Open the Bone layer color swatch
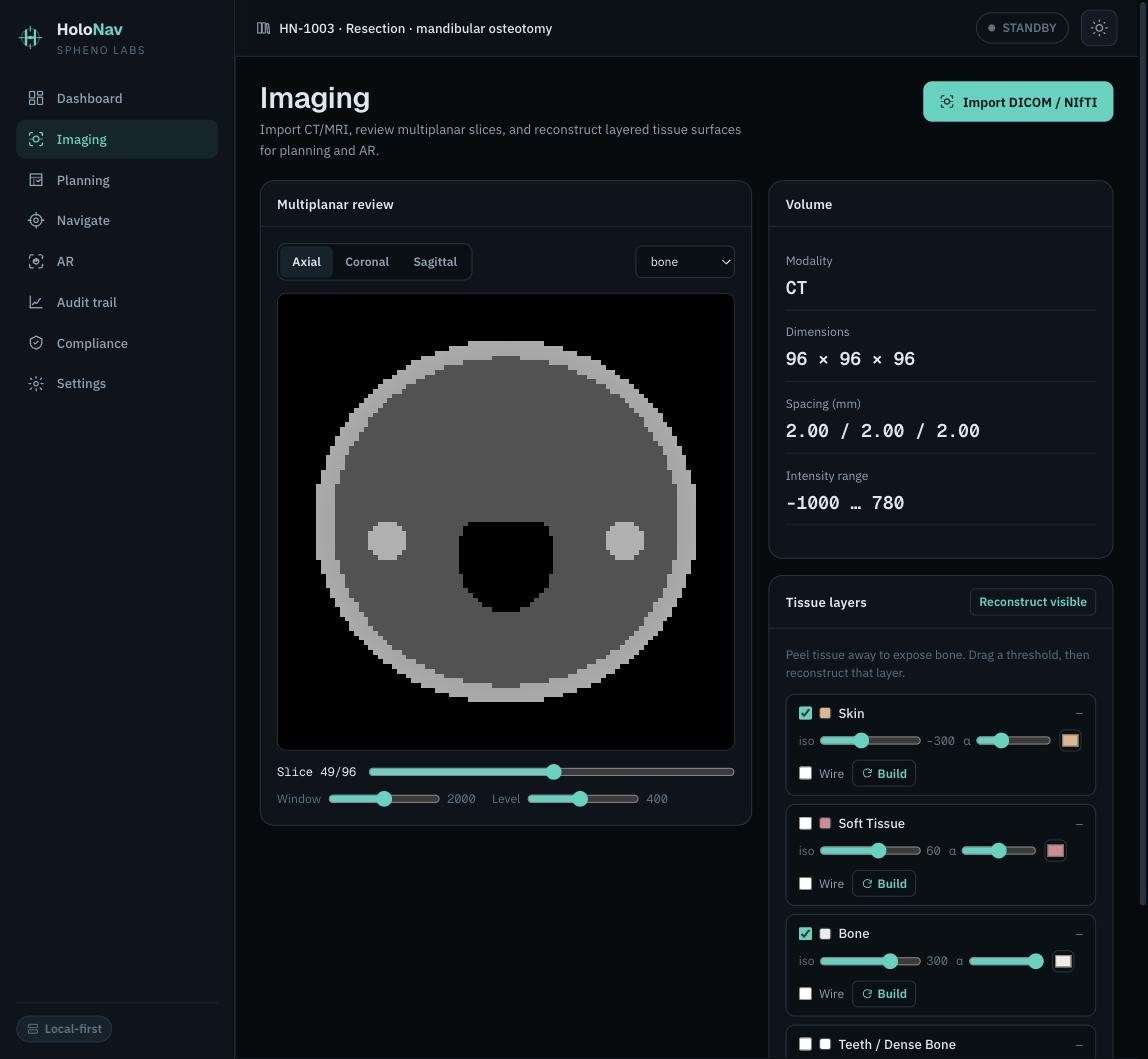 pyautogui.click(x=1062, y=961)
